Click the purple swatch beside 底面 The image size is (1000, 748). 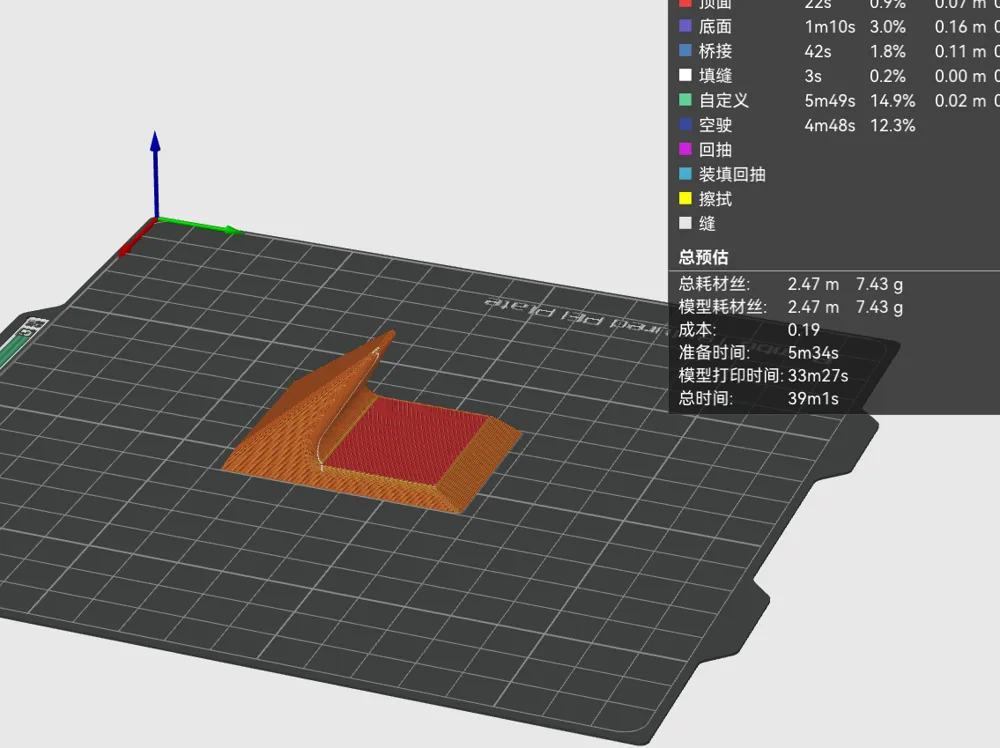(685, 26)
